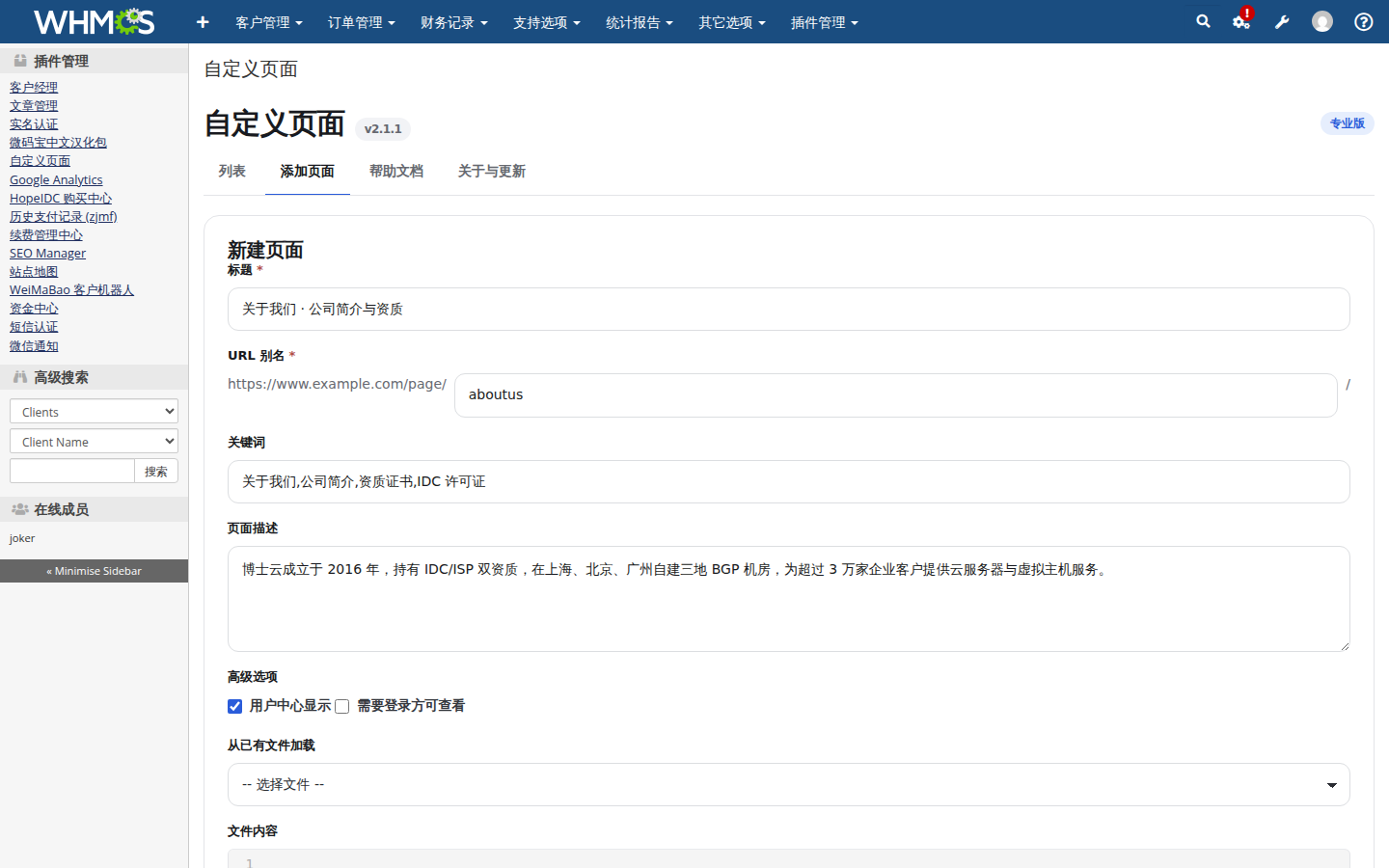Expand the 统计报告 menu
The width and height of the screenshot is (1389, 868).
pyautogui.click(x=640, y=22)
